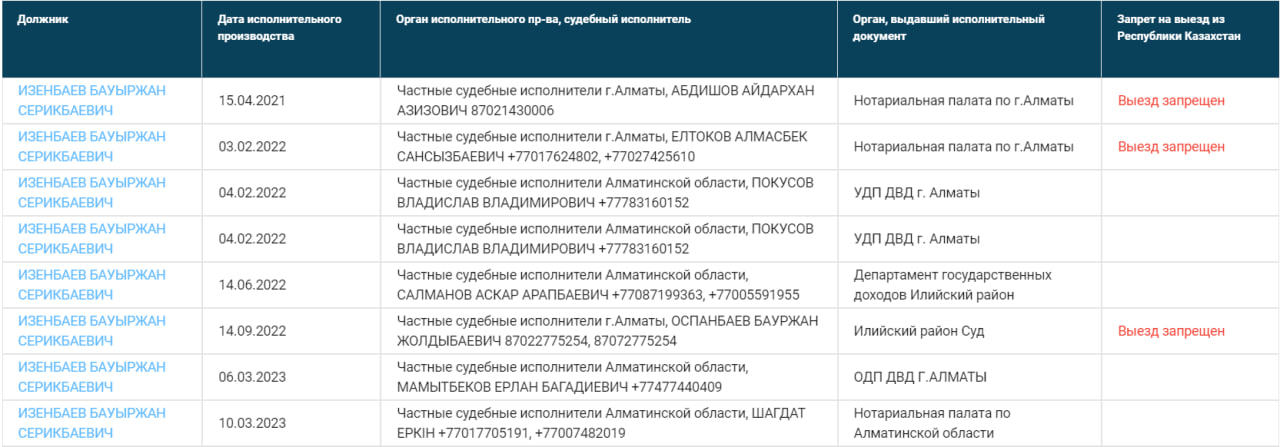The width and height of the screenshot is (1280, 447).
Task: Click the "Орган, выдавший исполнительный документ" header
Action: (x=949, y=27)
